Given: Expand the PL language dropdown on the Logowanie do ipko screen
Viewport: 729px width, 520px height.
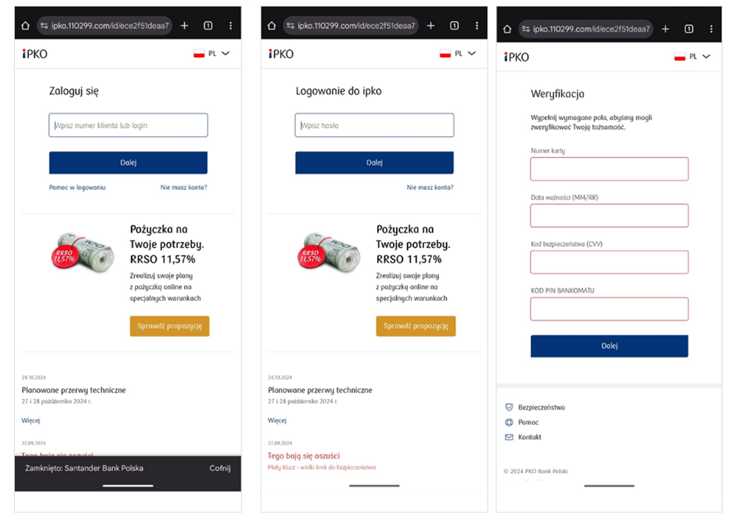Looking at the screenshot, I should [459, 54].
